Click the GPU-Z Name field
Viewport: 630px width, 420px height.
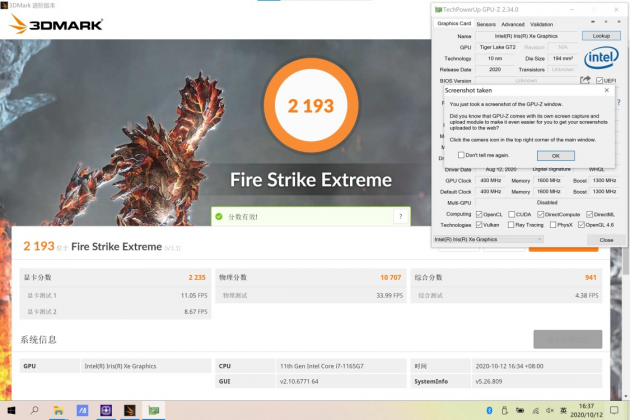(526, 36)
